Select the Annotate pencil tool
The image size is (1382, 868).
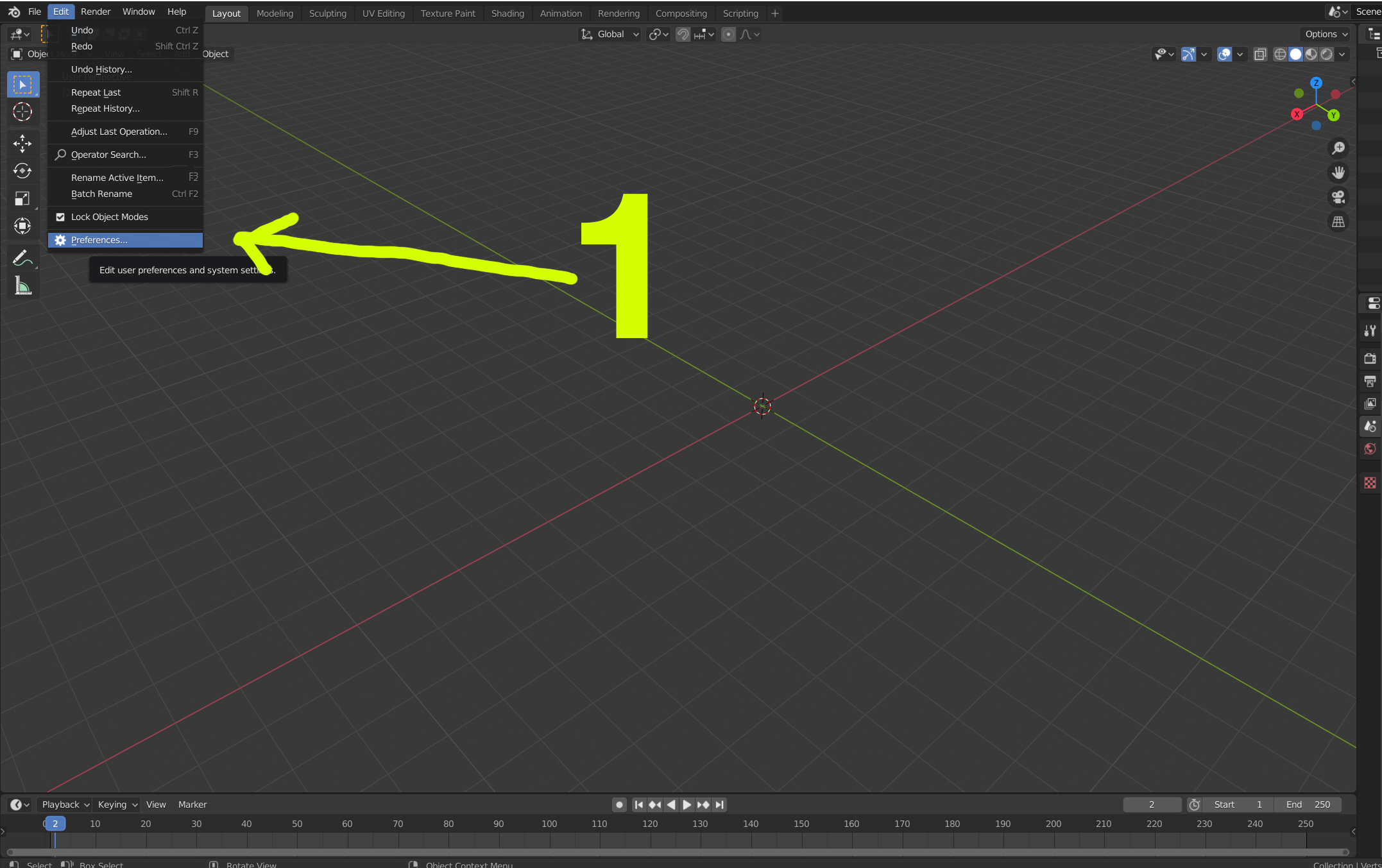click(x=22, y=258)
